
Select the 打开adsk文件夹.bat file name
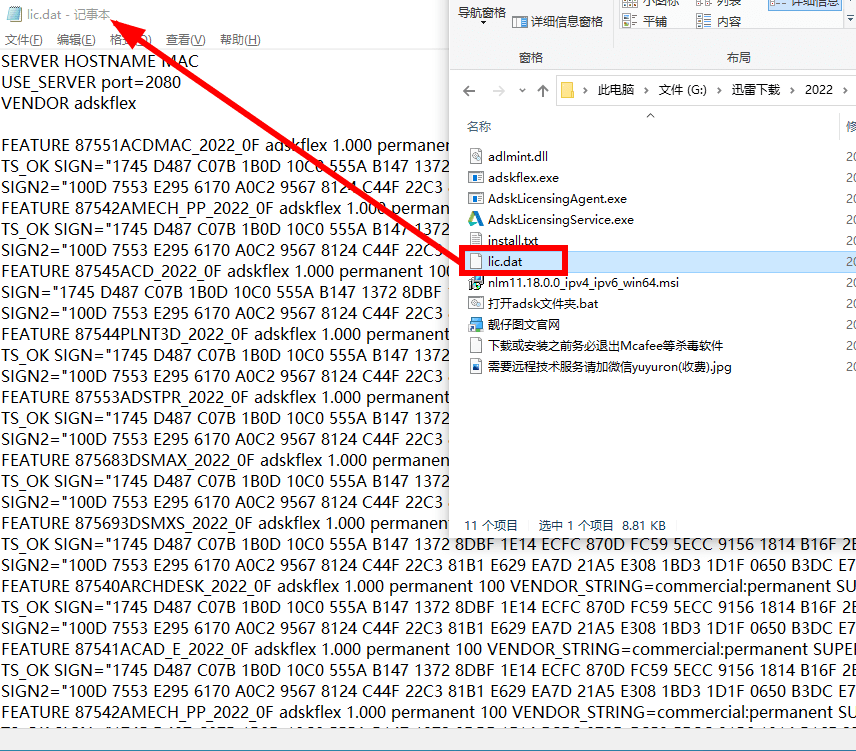[x=543, y=303]
